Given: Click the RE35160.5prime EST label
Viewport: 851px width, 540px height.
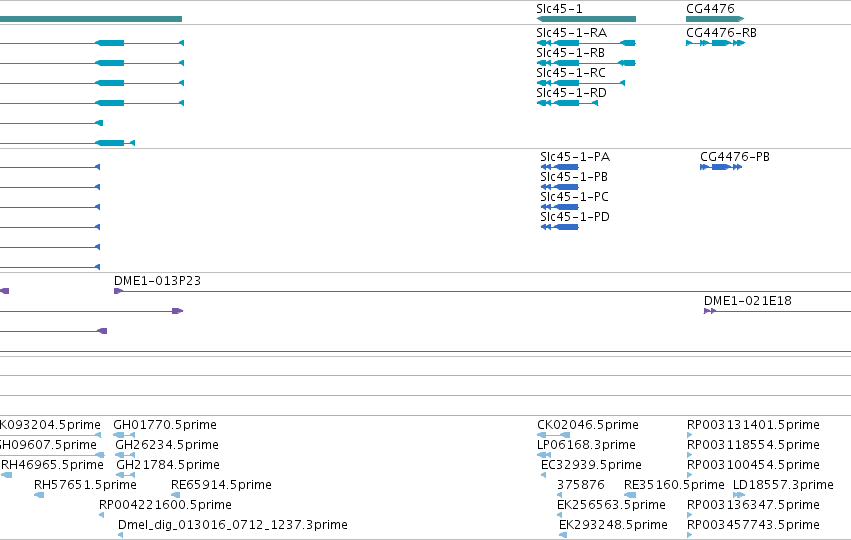Looking at the screenshot, I should click(x=674, y=485).
